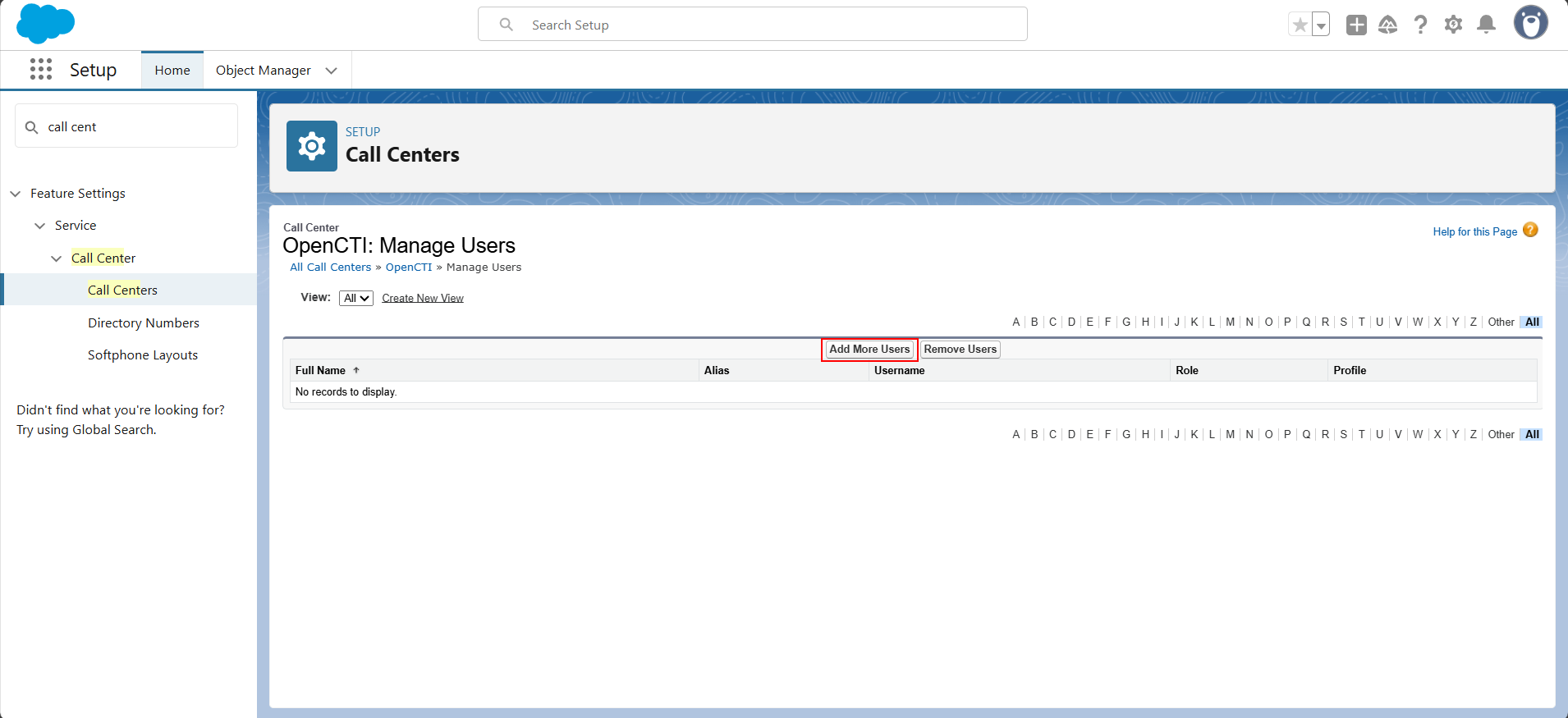This screenshot has width=1568, height=718.
Task: Click the Favorites star icon
Action: [1300, 25]
